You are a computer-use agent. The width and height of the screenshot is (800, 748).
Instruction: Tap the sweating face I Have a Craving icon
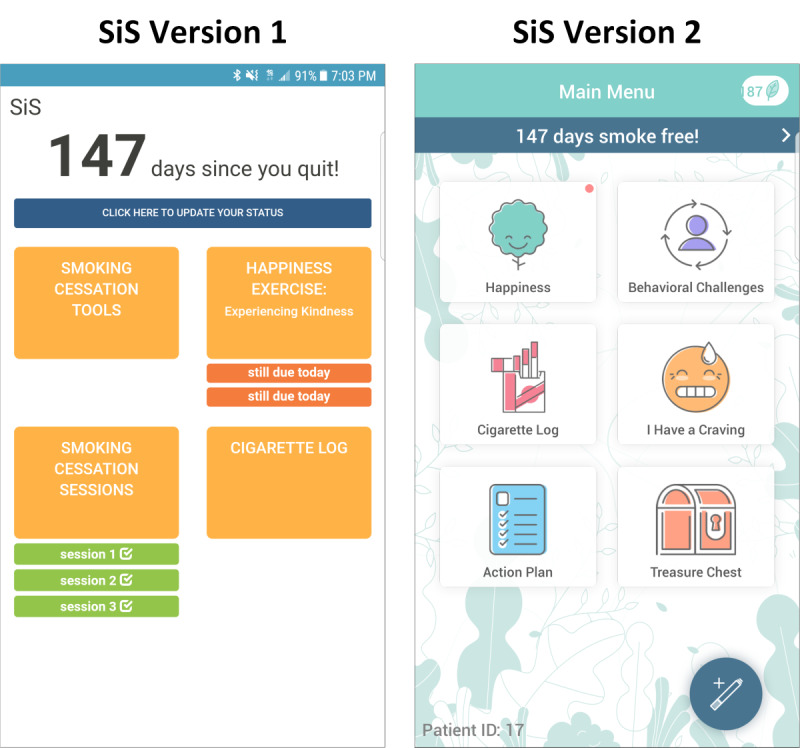(x=696, y=377)
